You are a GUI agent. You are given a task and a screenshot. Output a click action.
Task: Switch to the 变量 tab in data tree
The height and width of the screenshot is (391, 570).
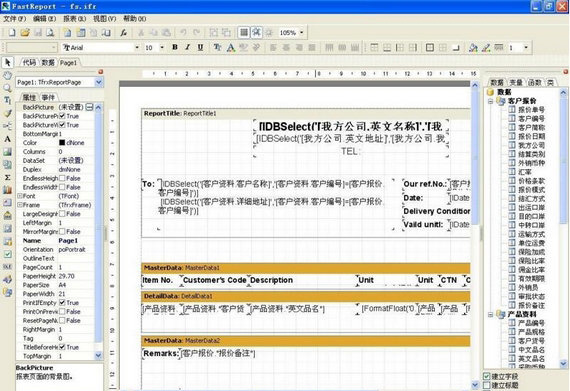(x=516, y=83)
